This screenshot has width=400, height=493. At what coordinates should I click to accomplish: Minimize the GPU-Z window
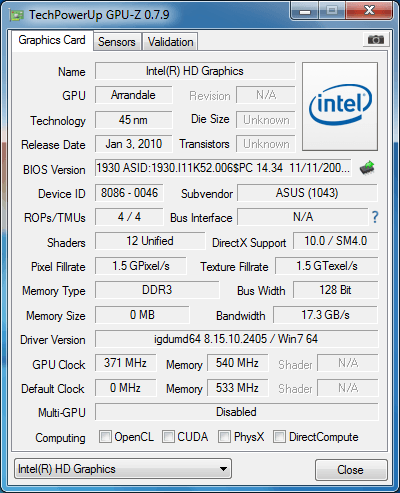click(305, 11)
